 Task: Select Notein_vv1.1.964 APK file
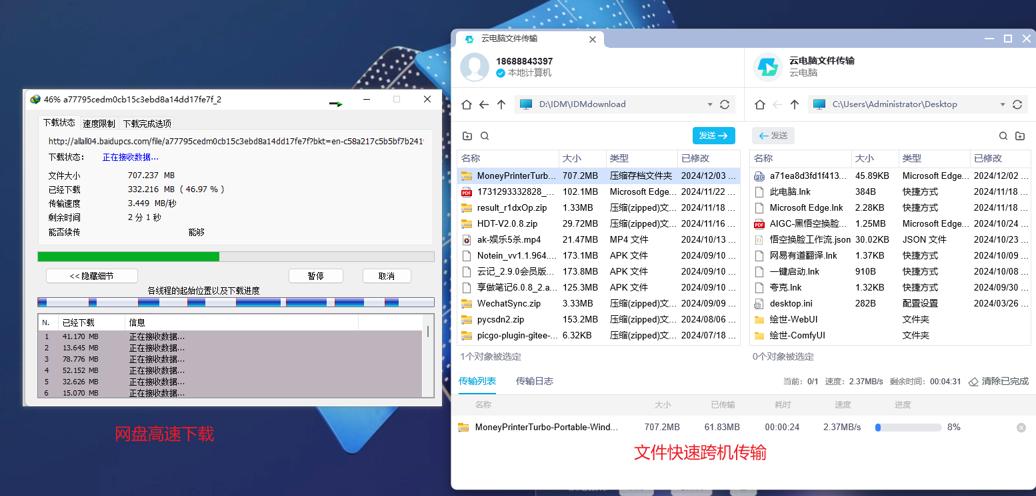point(599,256)
